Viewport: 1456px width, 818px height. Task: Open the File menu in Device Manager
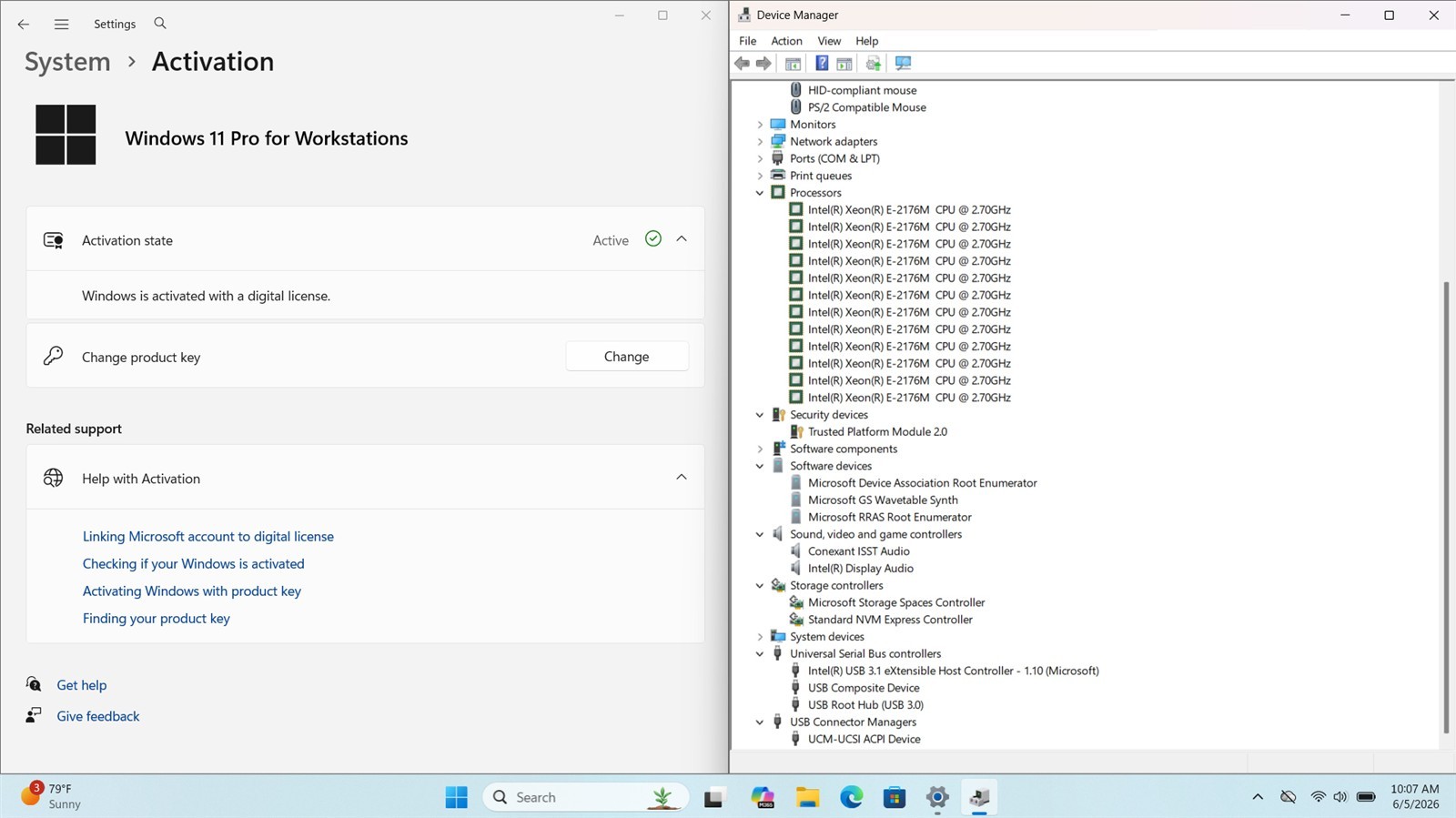(x=747, y=41)
